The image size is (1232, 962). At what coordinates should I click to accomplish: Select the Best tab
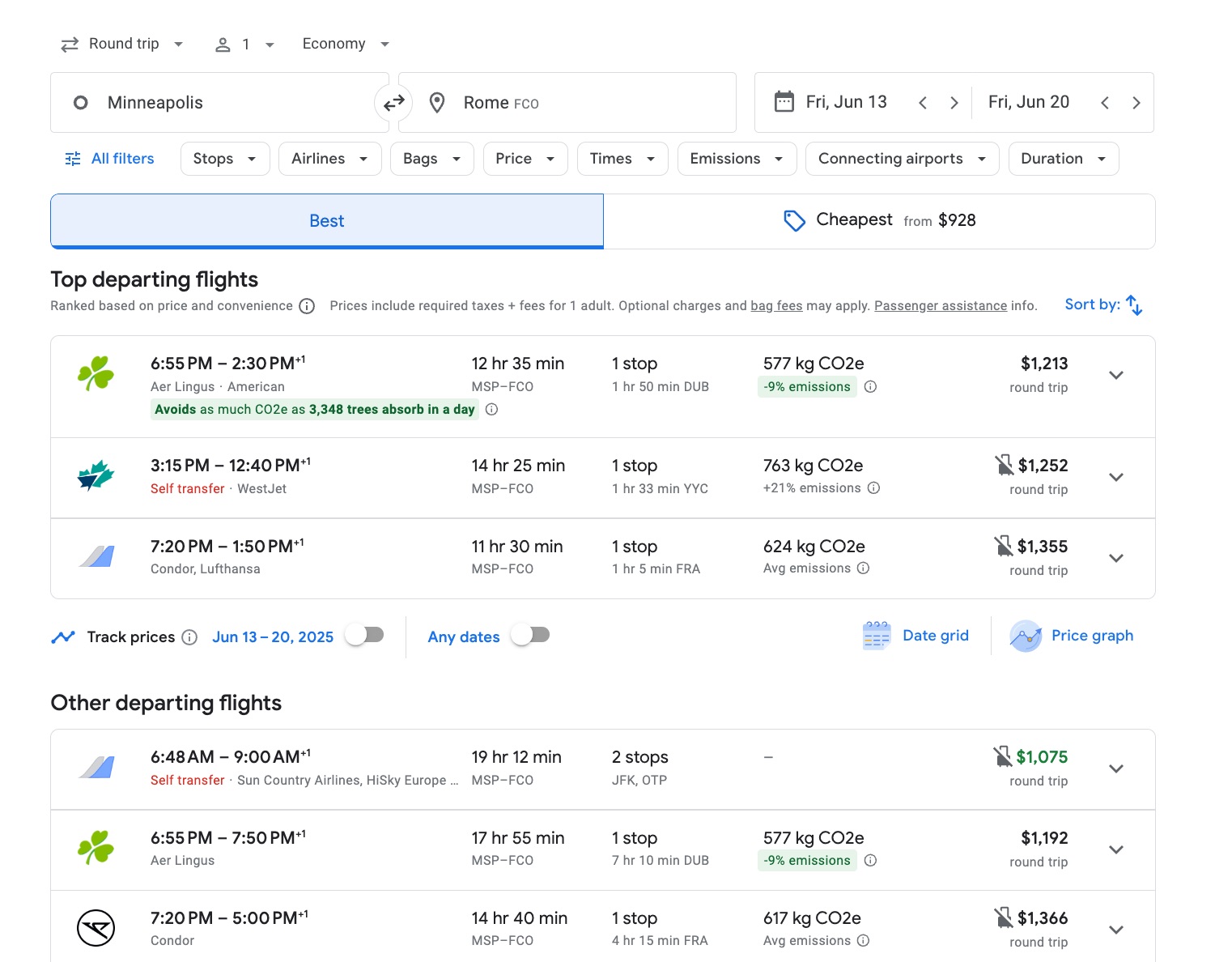[x=326, y=220]
